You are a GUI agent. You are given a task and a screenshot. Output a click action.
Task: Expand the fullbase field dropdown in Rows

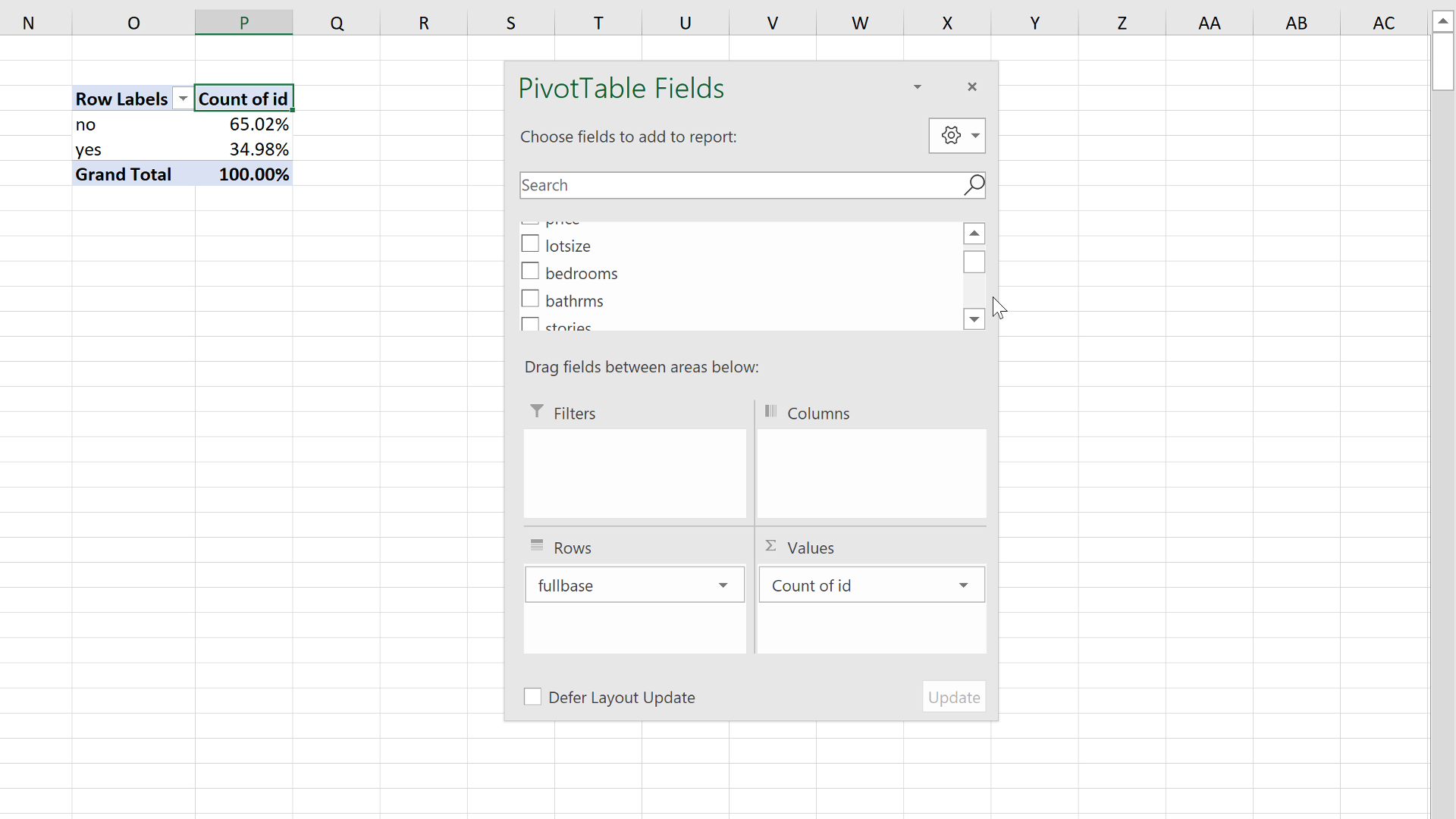pos(723,585)
